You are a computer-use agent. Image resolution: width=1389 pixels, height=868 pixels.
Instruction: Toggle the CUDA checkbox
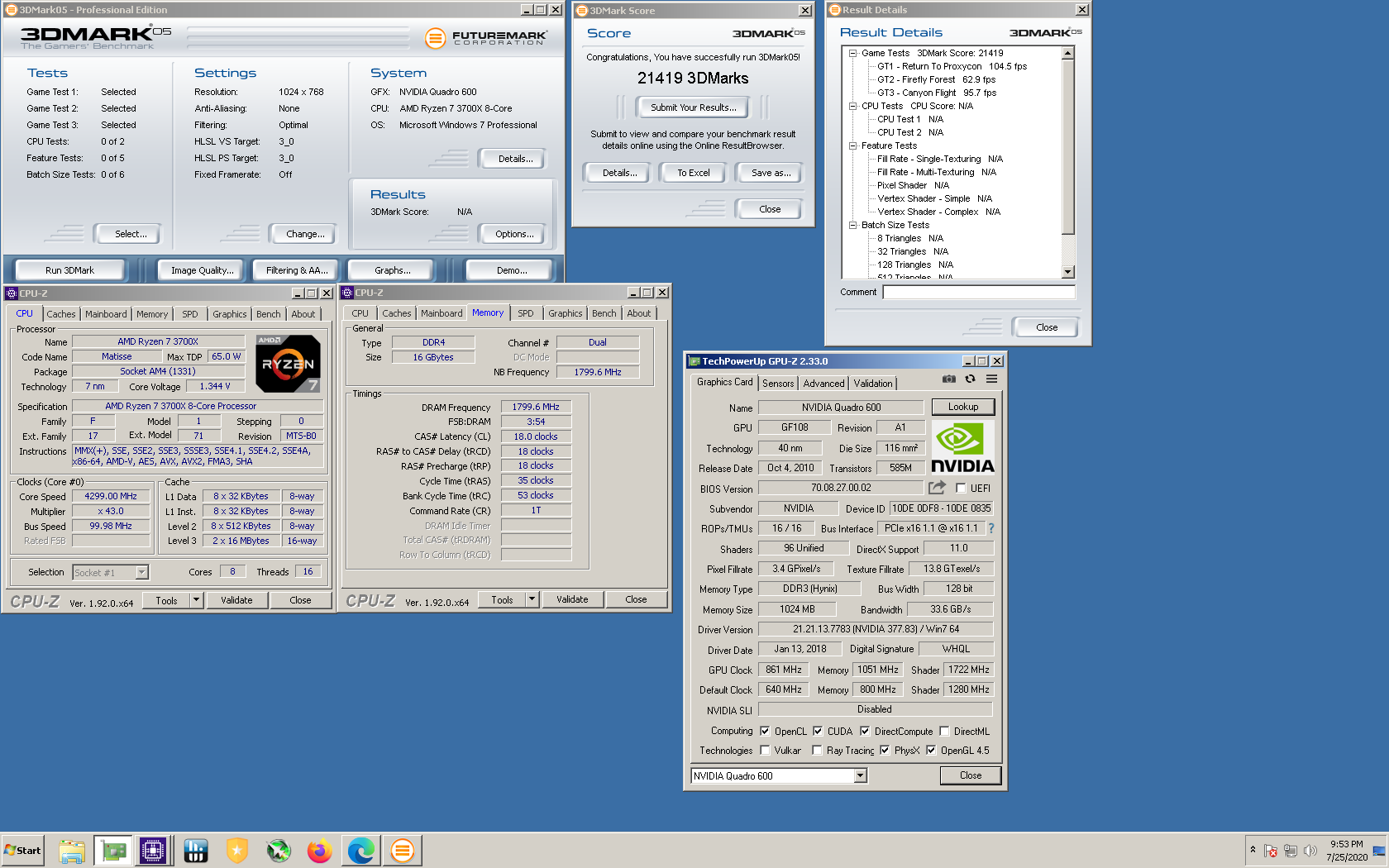pyautogui.click(x=818, y=731)
